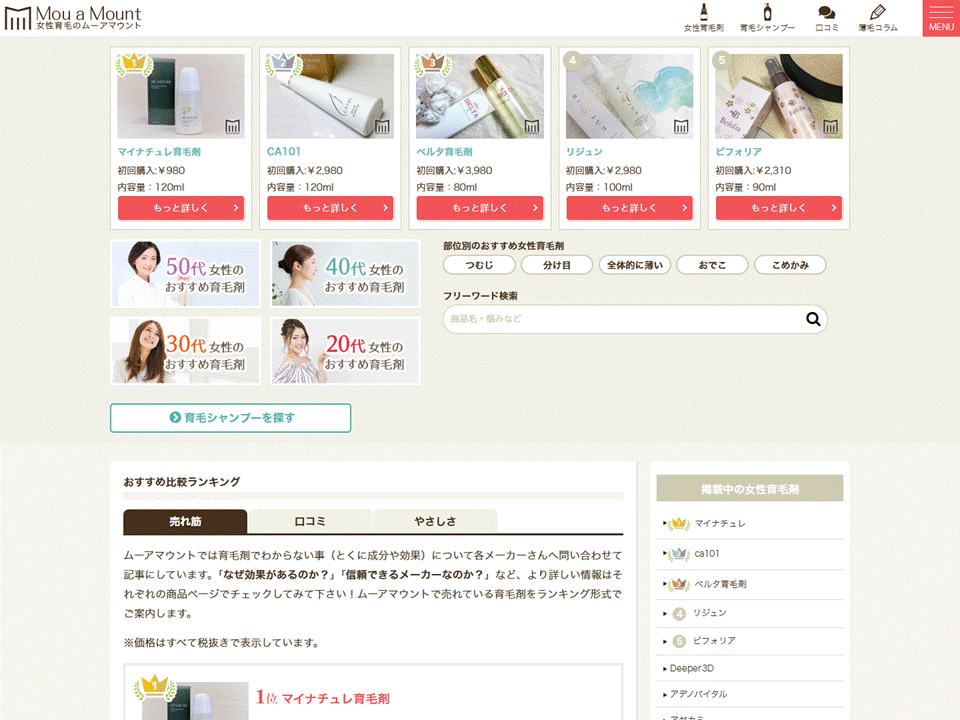This screenshot has height=720, width=960.
Task: Click the bronze crown badge on ベルタ card
Action: tap(432, 64)
